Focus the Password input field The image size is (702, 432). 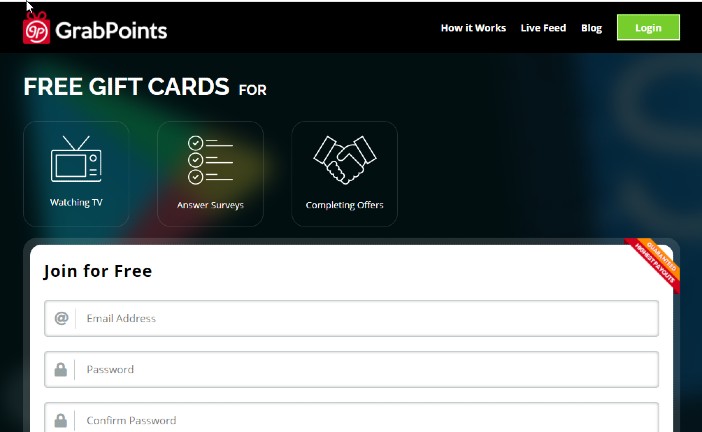351,369
